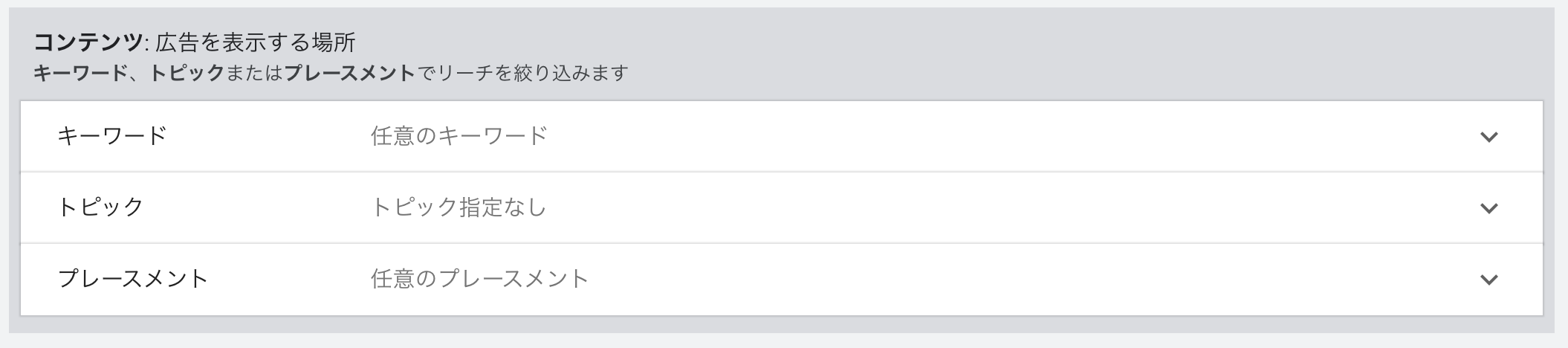Viewport: 1568px width, 348px height.
Task: Select the 任意のキーワード value text
Action: (459, 136)
